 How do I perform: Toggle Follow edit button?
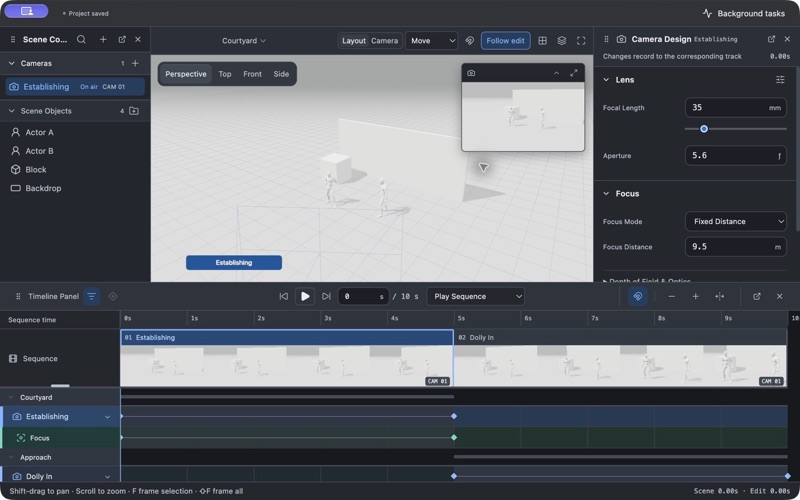click(x=505, y=41)
